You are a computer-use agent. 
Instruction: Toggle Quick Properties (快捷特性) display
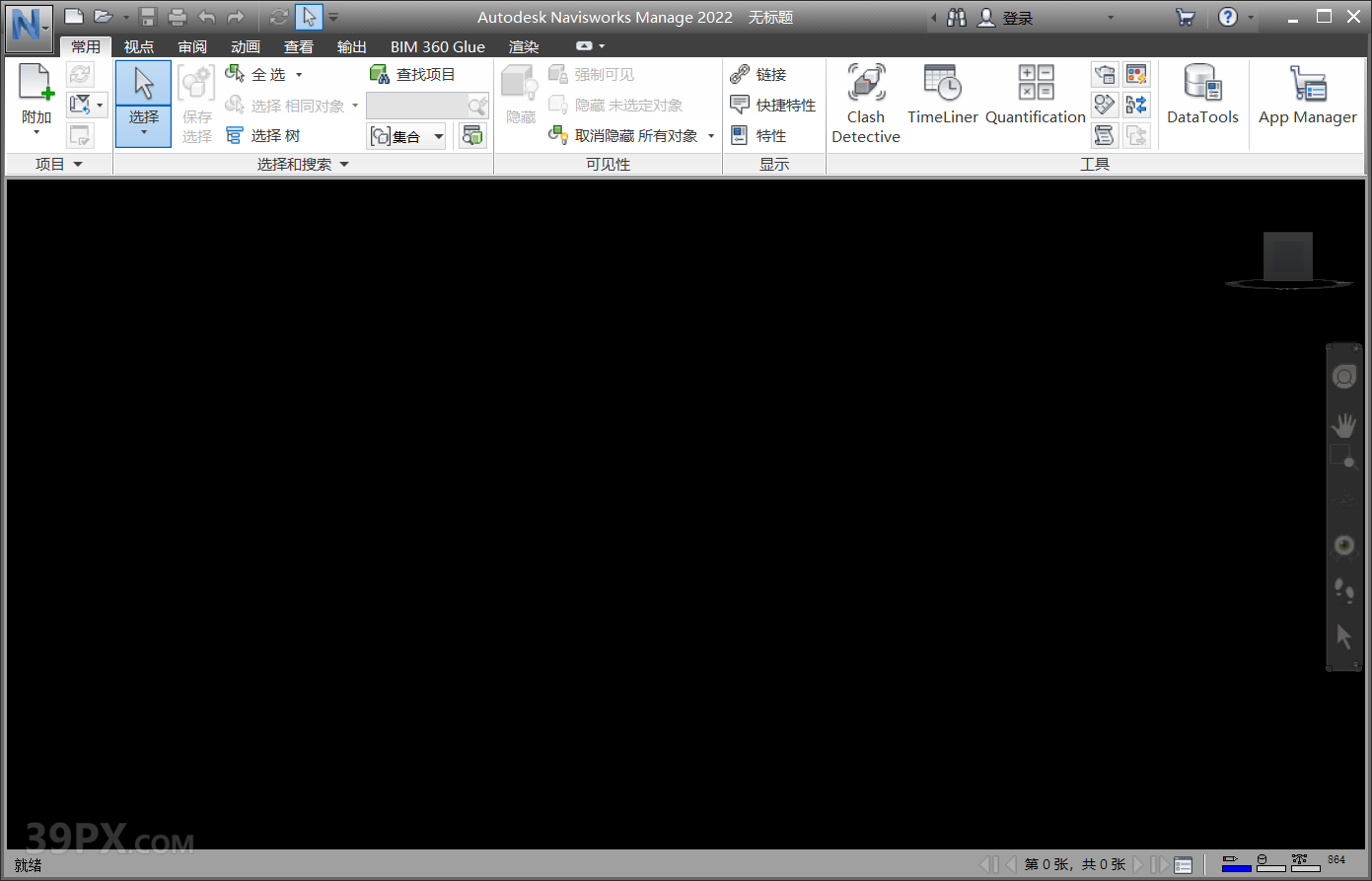[773, 106]
